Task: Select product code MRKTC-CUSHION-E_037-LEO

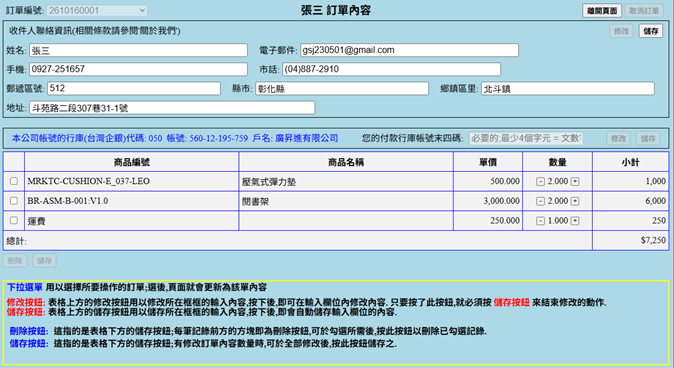Action: [x=89, y=181]
